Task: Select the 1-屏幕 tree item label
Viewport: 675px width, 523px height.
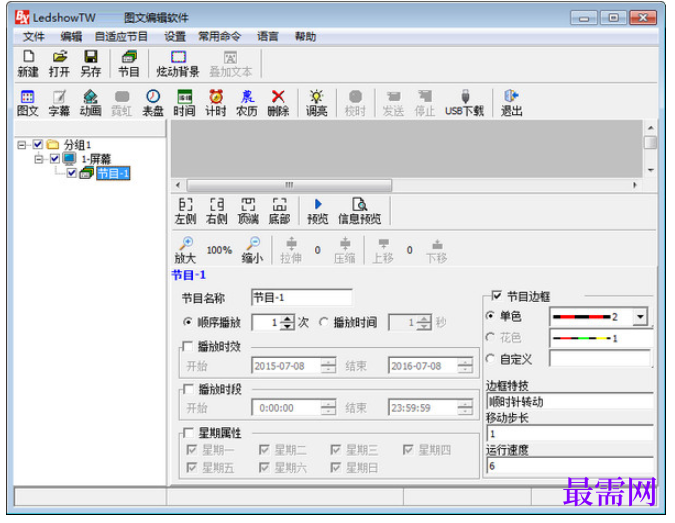Action: [x=96, y=159]
